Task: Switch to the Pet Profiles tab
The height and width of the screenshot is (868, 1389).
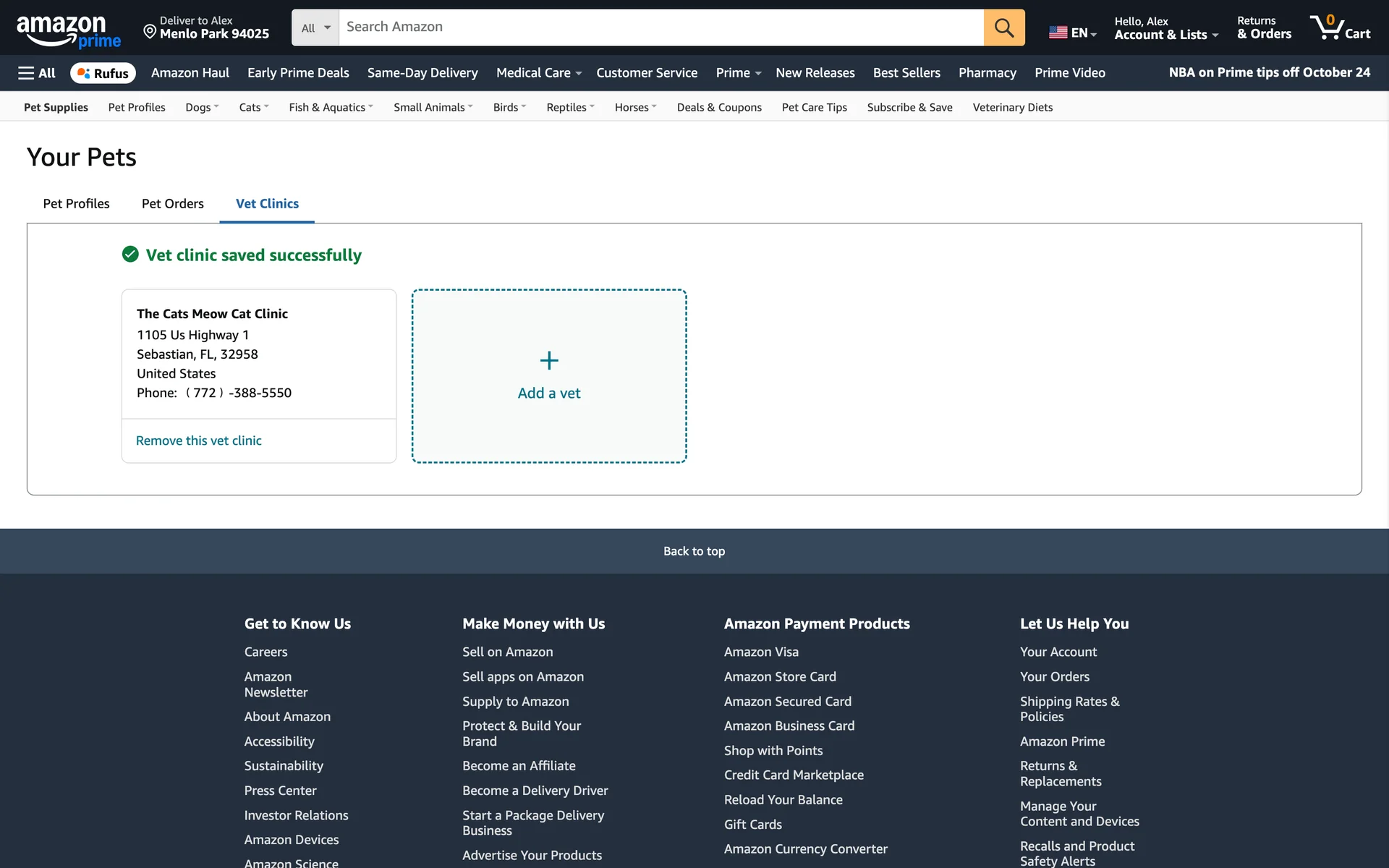Action: click(76, 204)
